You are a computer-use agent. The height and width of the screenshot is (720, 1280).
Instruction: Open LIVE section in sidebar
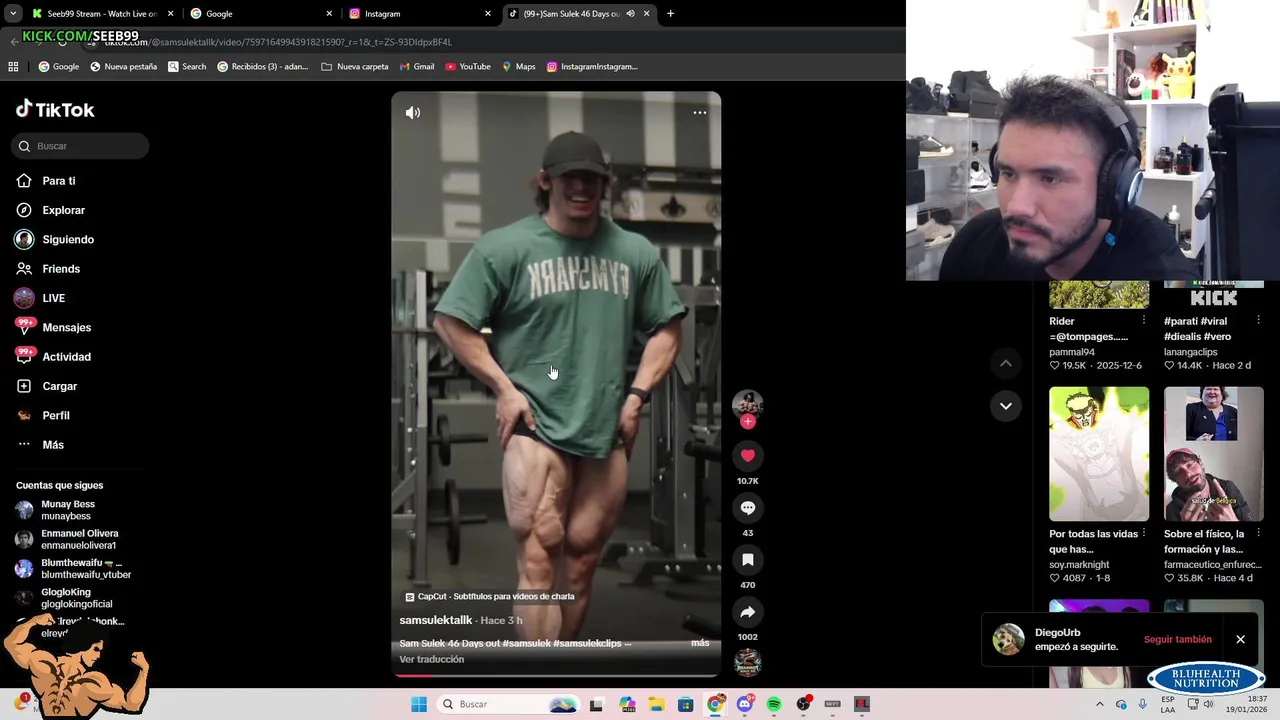[53, 298]
